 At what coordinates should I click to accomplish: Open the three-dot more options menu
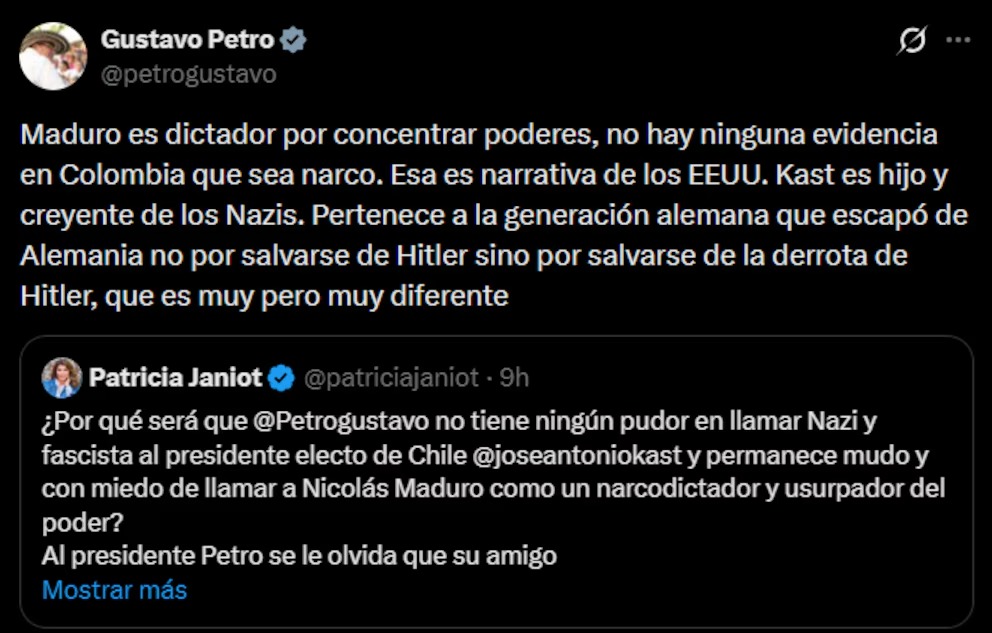[x=958, y=41]
